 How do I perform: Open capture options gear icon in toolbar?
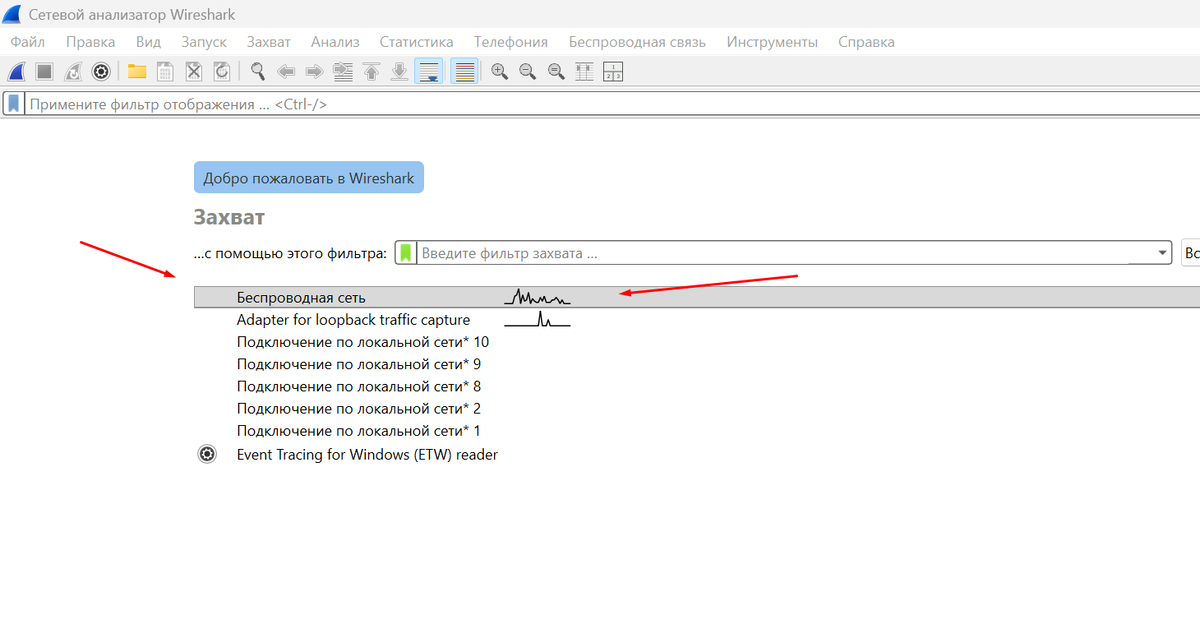tap(101, 72)
